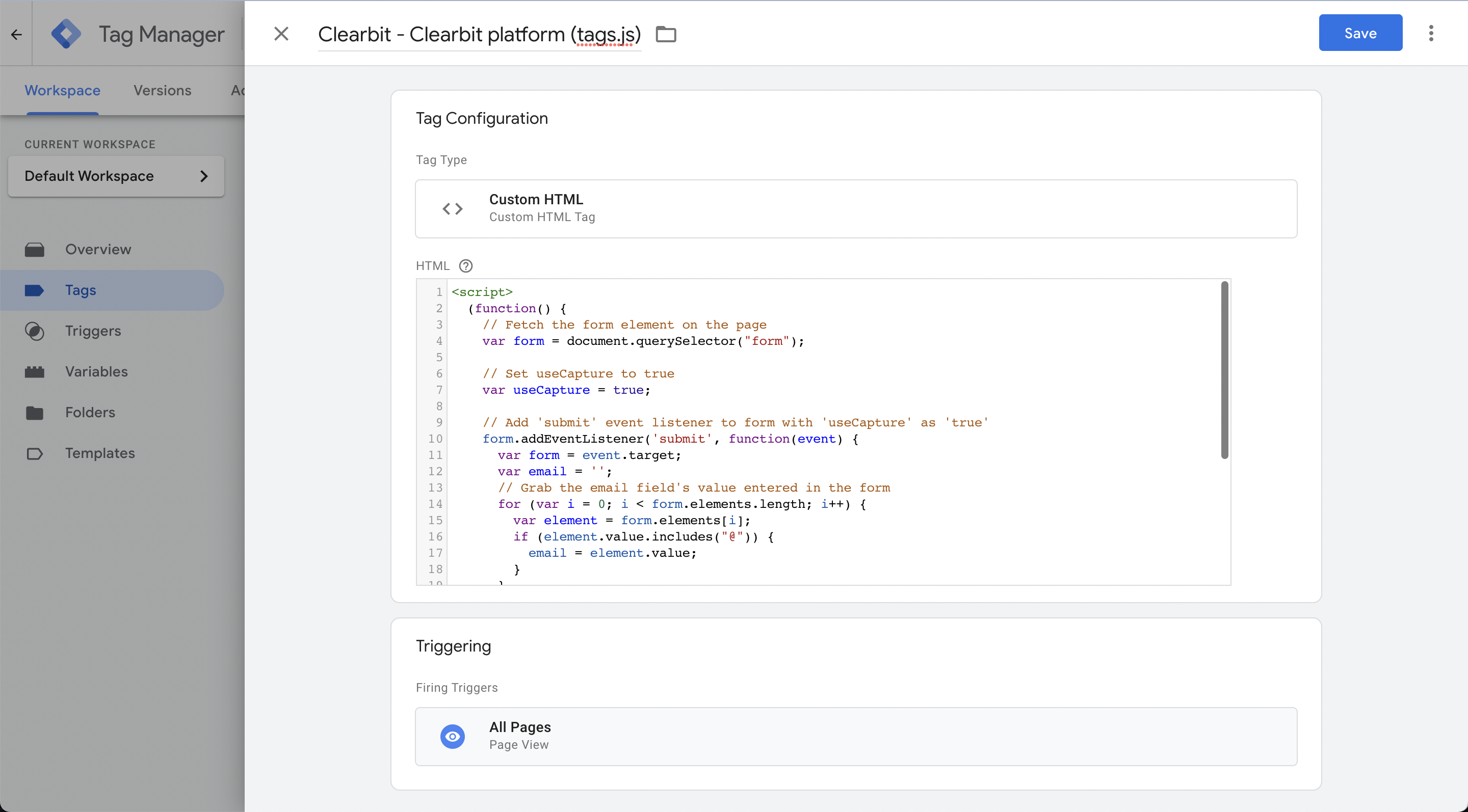
Task: Switch to the Versions tab
Action: 163,91
